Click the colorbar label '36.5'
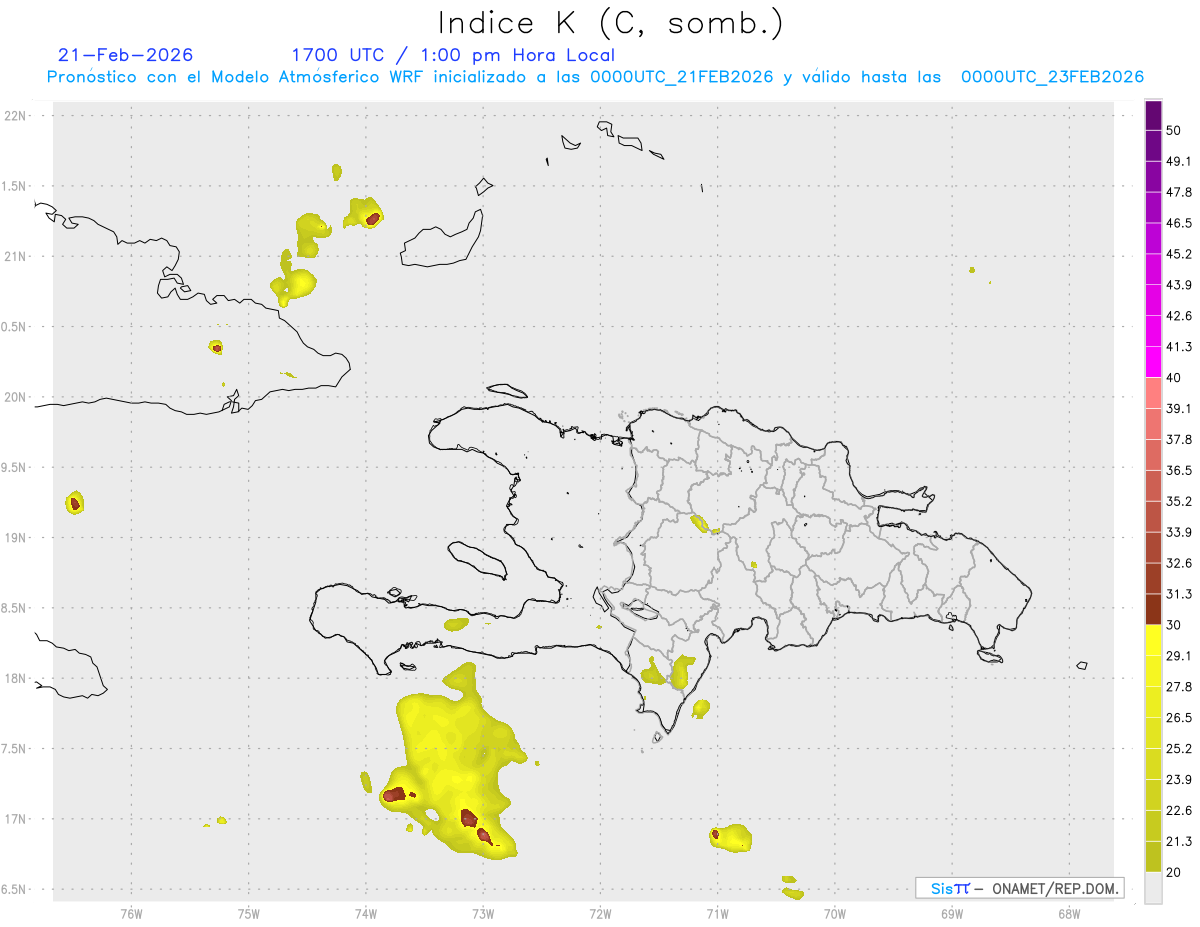 (1179, 470)
